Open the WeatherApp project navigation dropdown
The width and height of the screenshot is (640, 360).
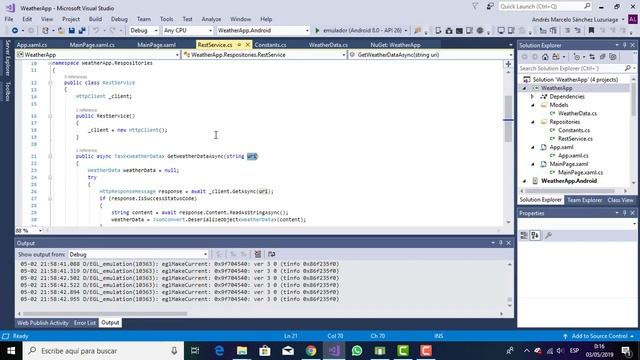pyautogui.click(x=98, y=55)
